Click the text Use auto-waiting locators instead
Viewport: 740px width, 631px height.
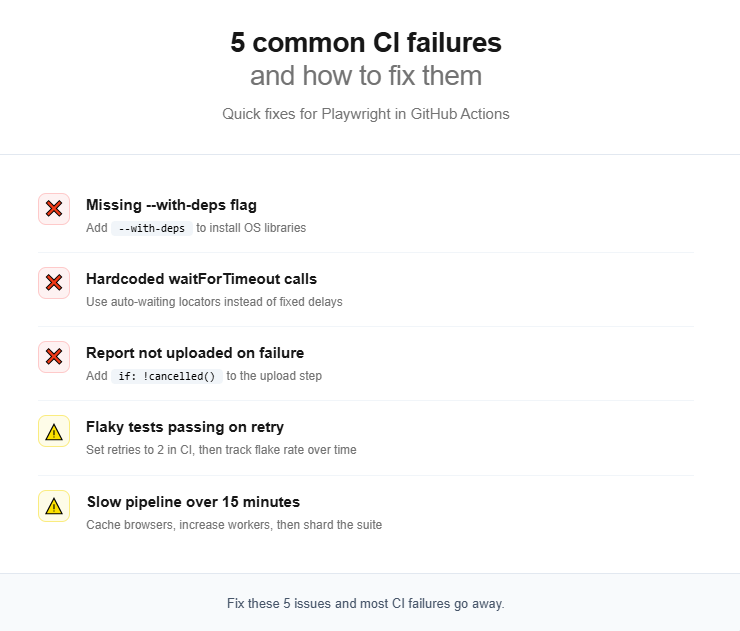[x=214, y=302]
